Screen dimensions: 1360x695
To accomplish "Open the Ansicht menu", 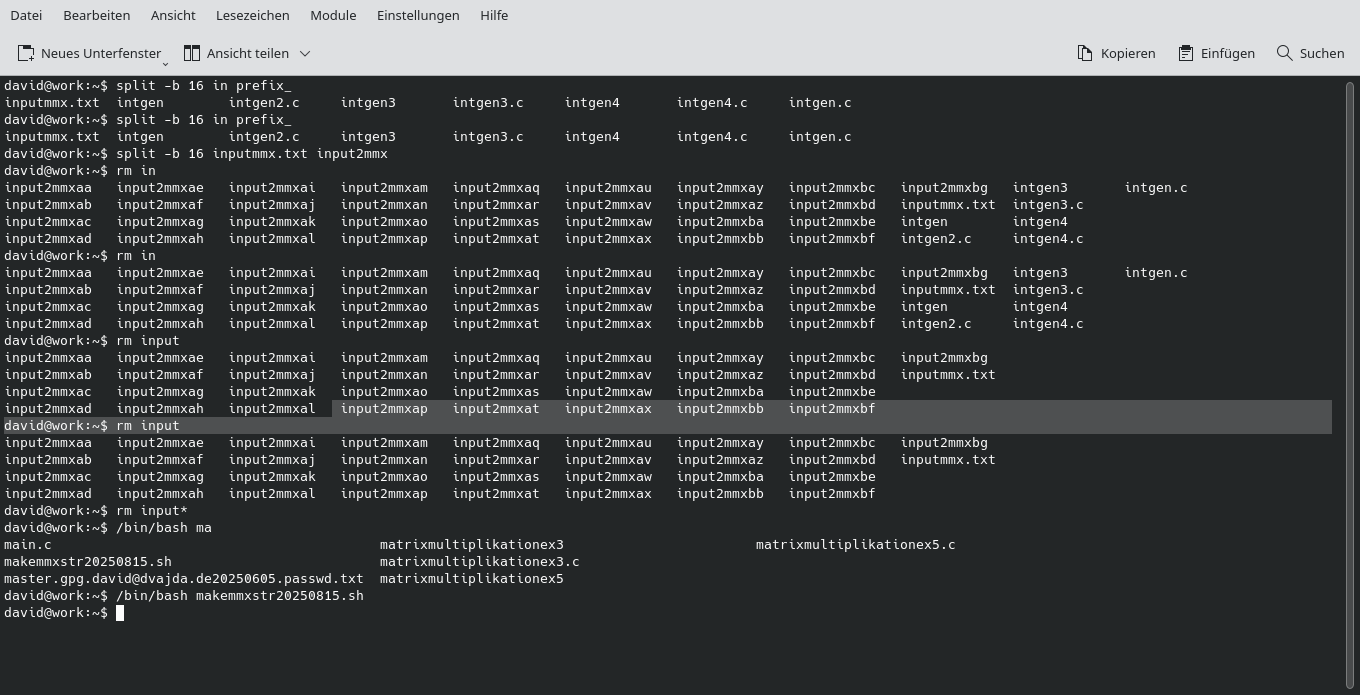I will coord(172,15).
